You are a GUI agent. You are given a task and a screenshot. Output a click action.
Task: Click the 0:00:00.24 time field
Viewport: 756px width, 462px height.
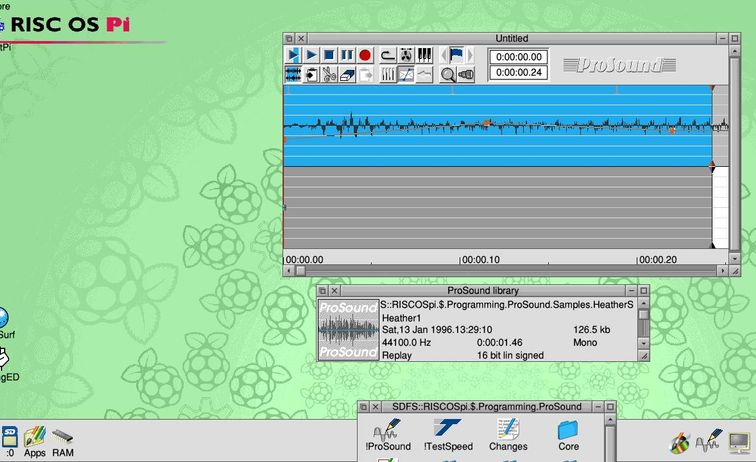click(517, 72)
